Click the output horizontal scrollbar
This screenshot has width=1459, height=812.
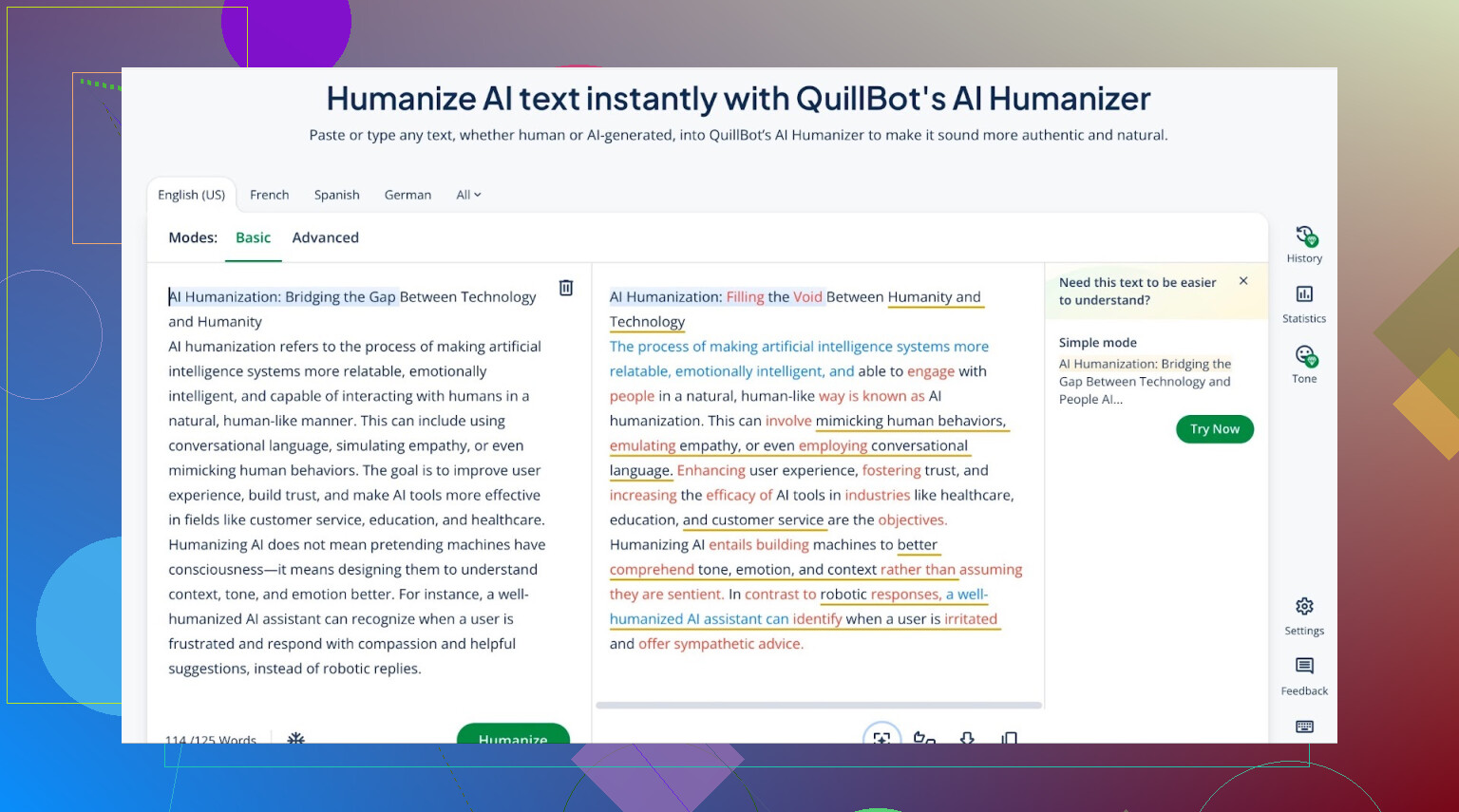tap(818, 706)
